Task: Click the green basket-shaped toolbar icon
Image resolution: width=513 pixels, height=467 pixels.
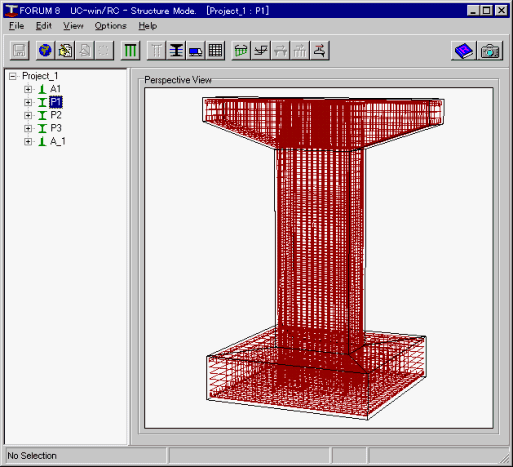Action: point(241,51)
